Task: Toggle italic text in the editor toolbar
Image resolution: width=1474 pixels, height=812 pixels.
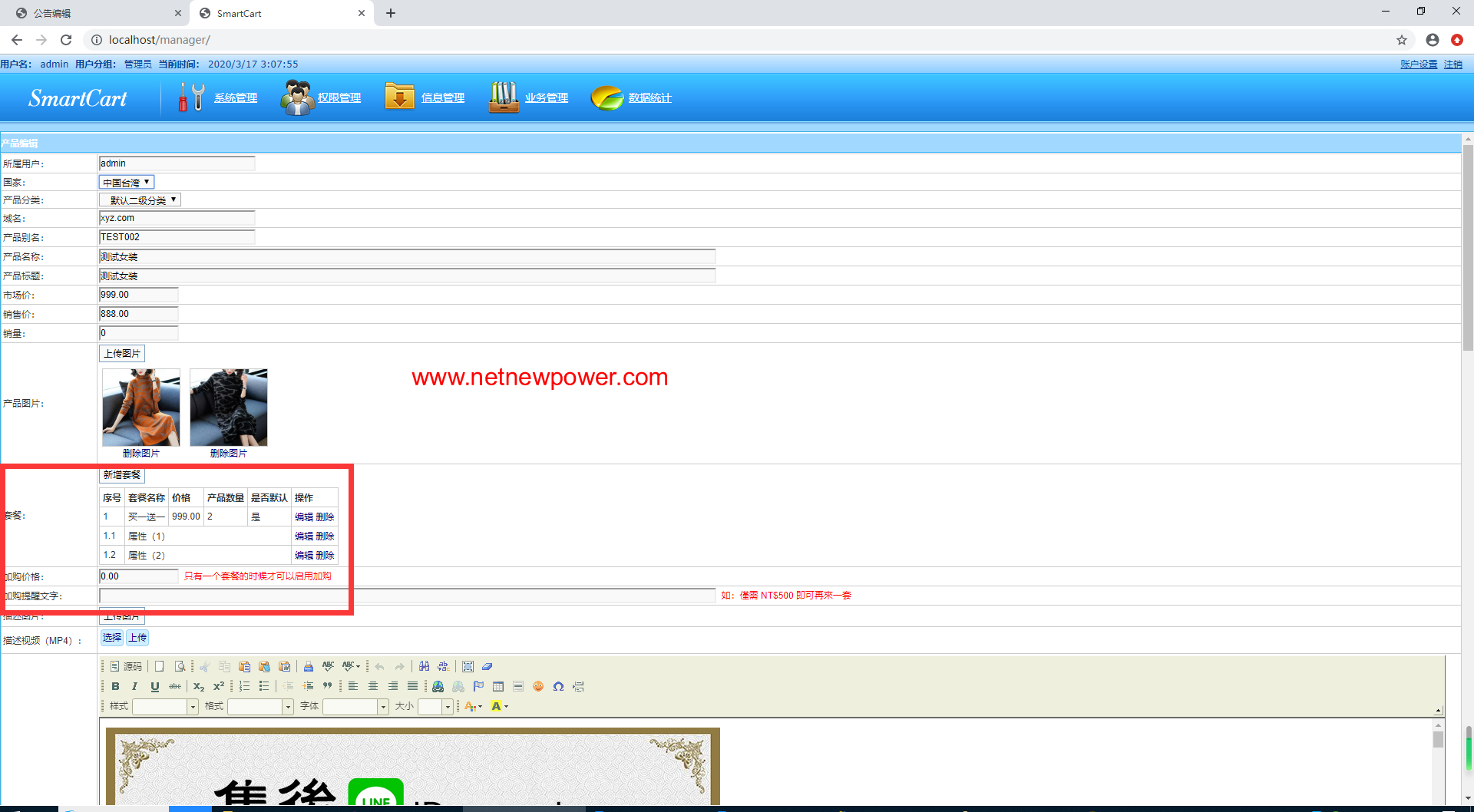Action: [134, 687]
